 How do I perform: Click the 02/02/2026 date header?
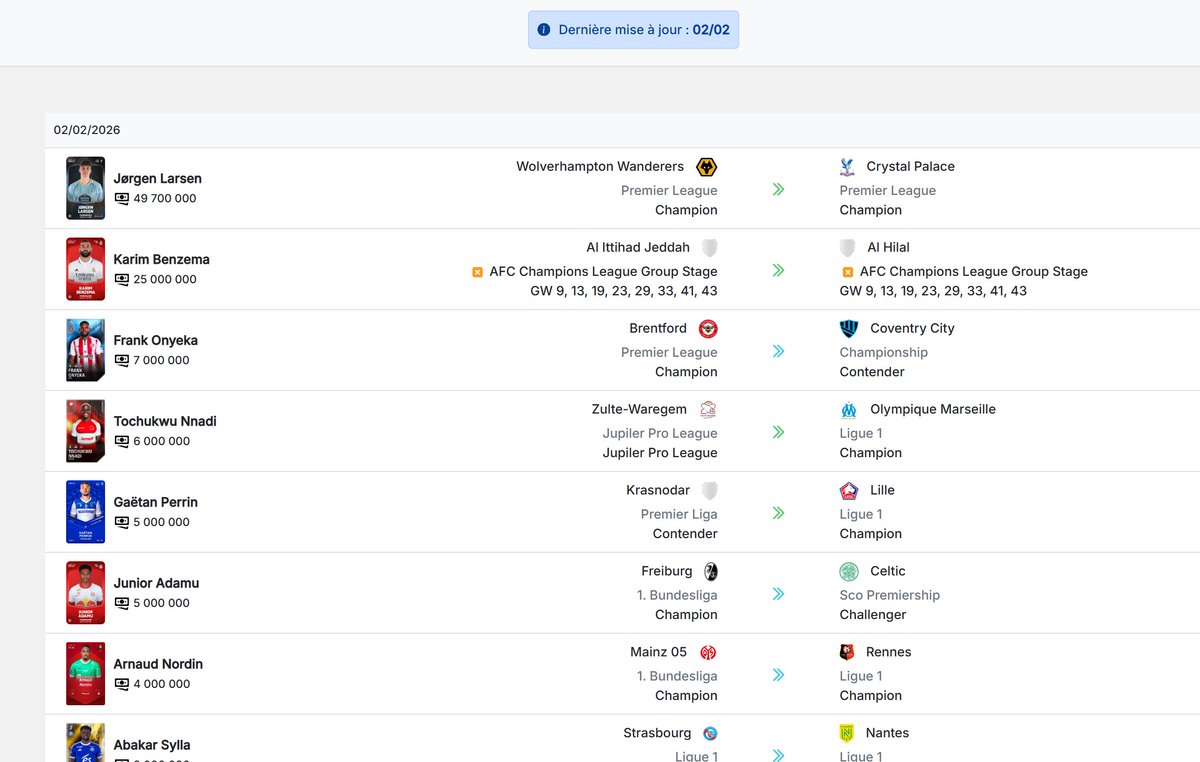87,130
